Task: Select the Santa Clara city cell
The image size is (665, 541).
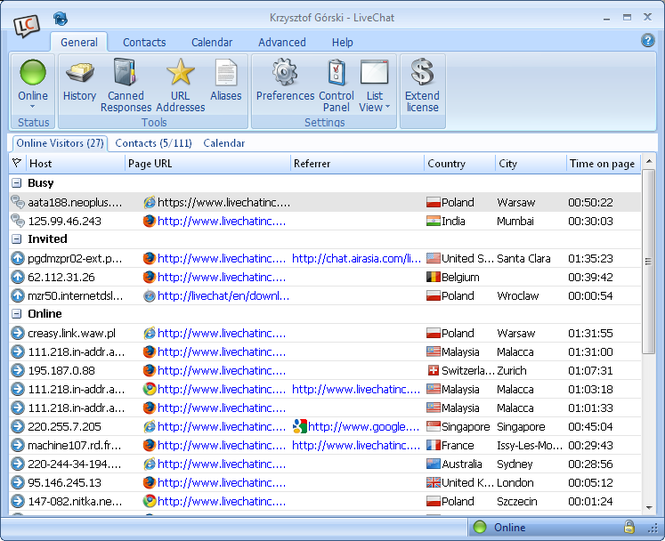Action: pyautogui.click(x=523, y=258)
